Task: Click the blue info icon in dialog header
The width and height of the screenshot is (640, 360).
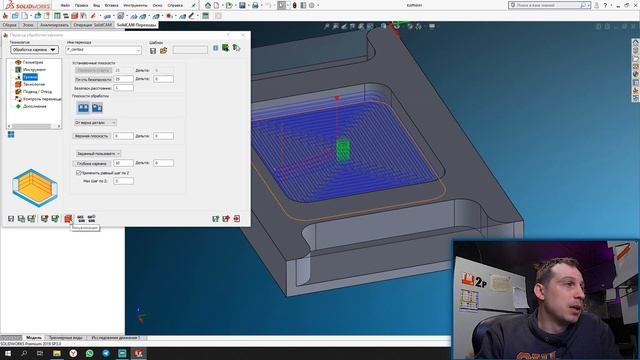Action: [x=216, y=48]
